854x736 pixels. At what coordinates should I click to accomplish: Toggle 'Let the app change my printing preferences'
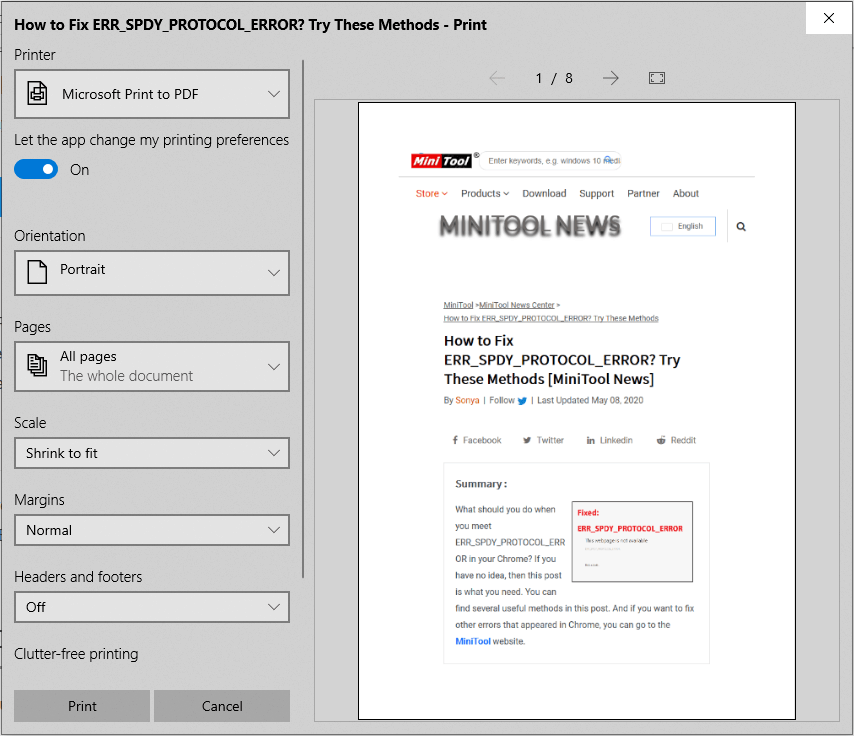[36, 169]
